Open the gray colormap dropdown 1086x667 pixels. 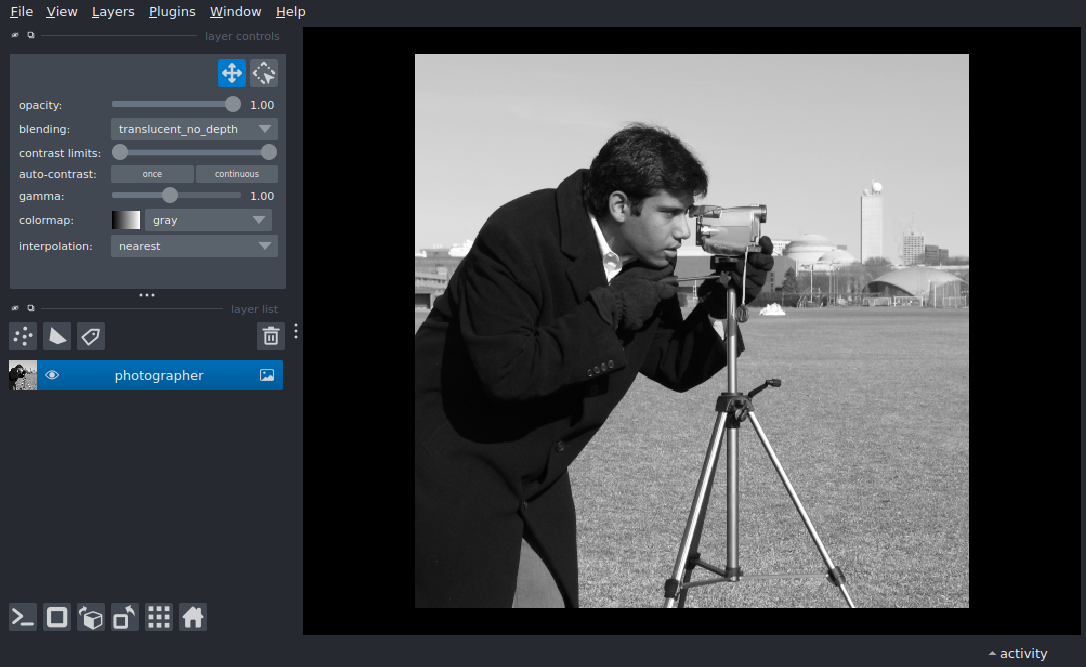[x=208, y=220]
